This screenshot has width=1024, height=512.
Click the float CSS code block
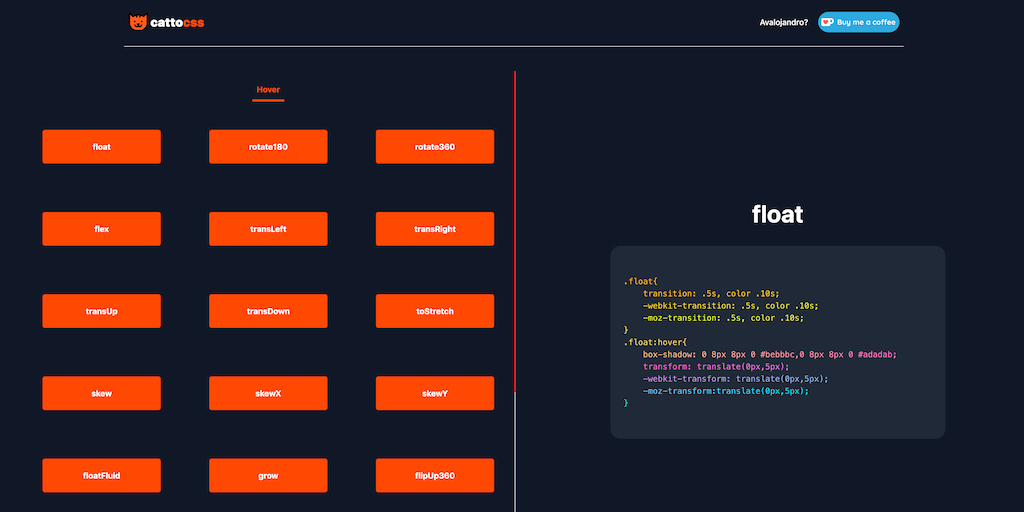tap(777, 342)
